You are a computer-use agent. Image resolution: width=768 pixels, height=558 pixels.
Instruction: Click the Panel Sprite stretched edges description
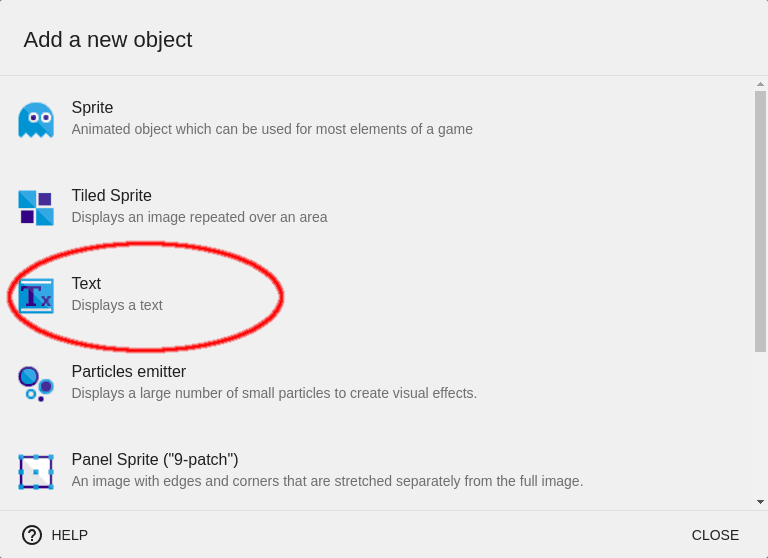pyautogui.click(x=327, y=481)
